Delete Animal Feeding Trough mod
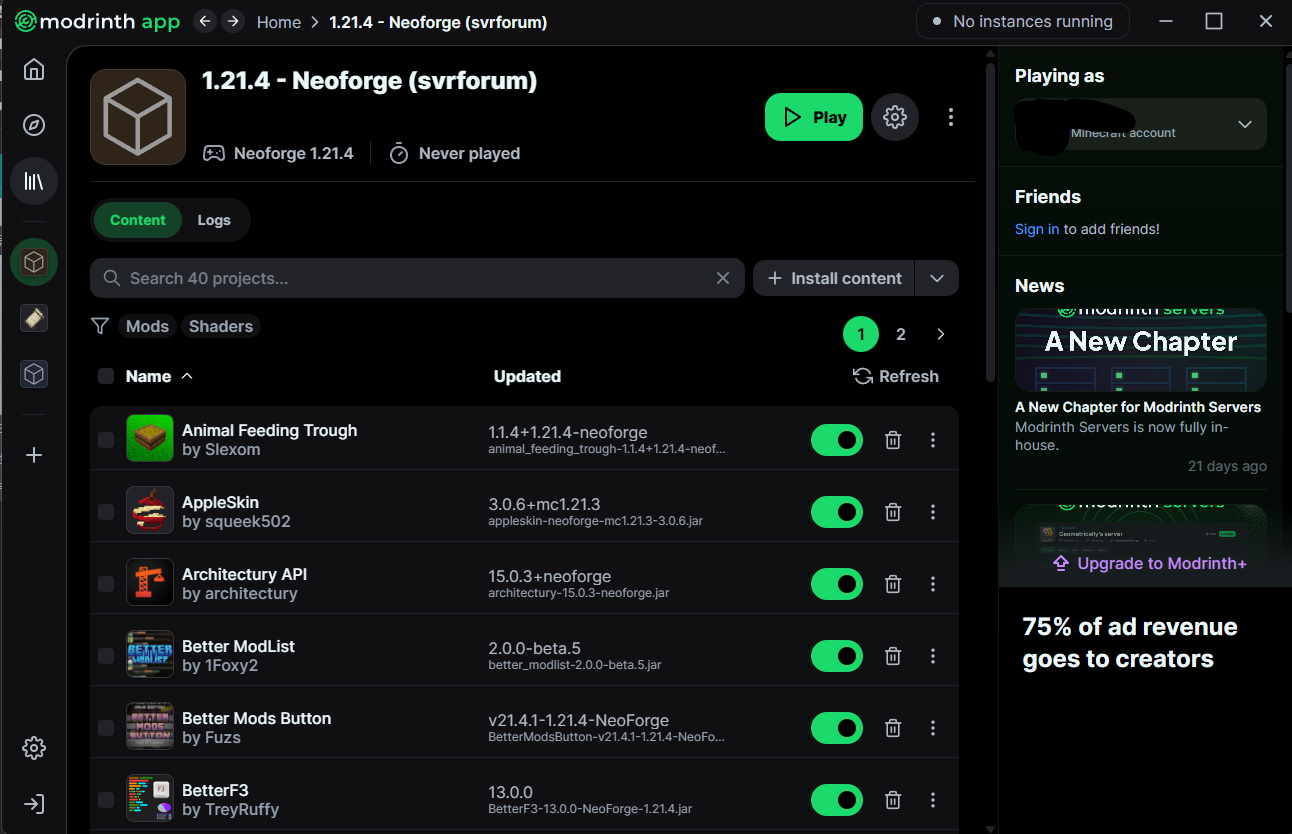 [893, 440]
